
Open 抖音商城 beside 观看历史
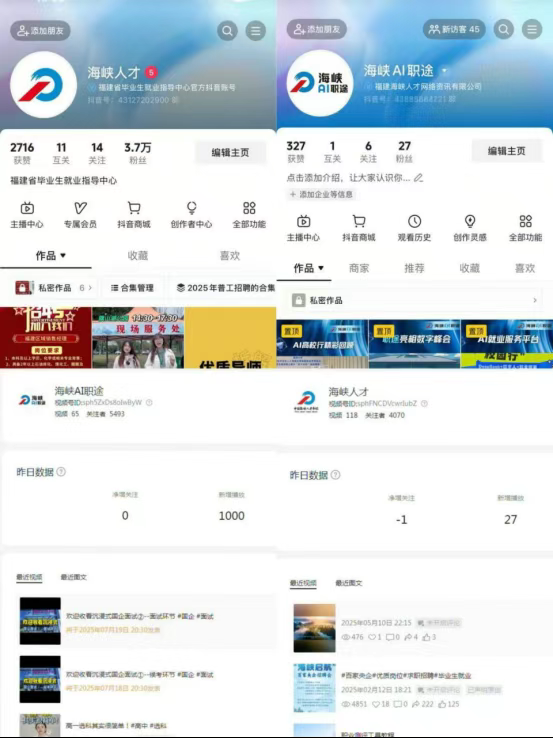click(x=359, y=228)
